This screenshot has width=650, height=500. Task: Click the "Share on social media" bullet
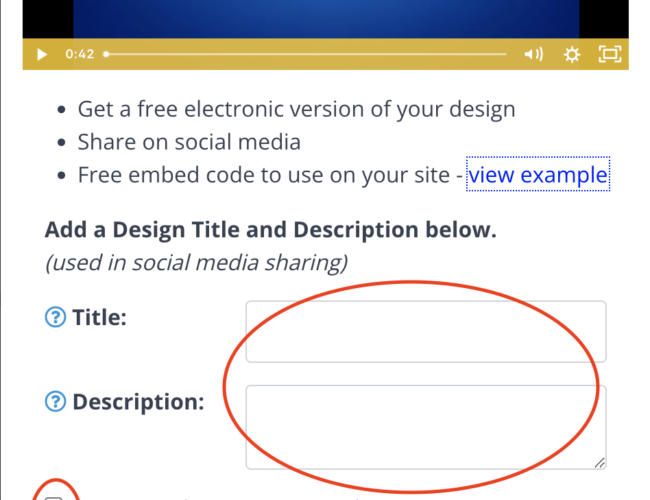click(189, 142)
